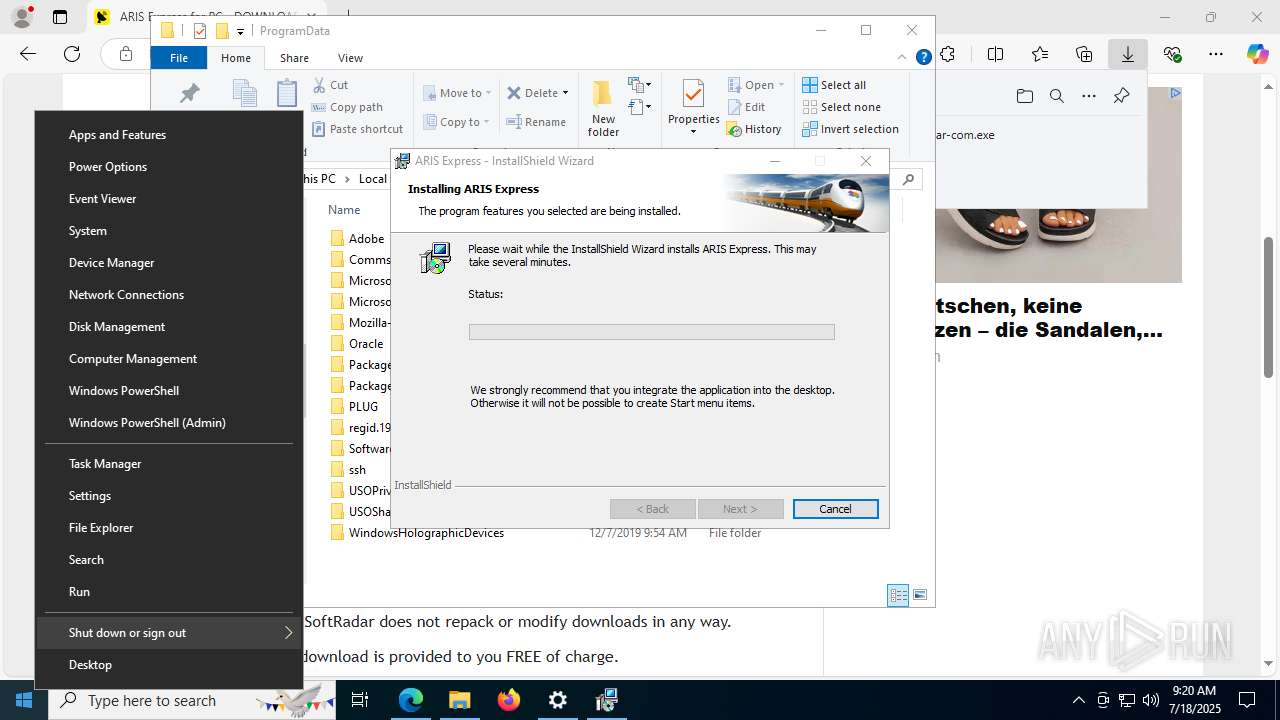This screenshot has width=1280, height=720.
Task: Collapse the Explorer ribbon with the chevron
Action: [x=904, y=58]
